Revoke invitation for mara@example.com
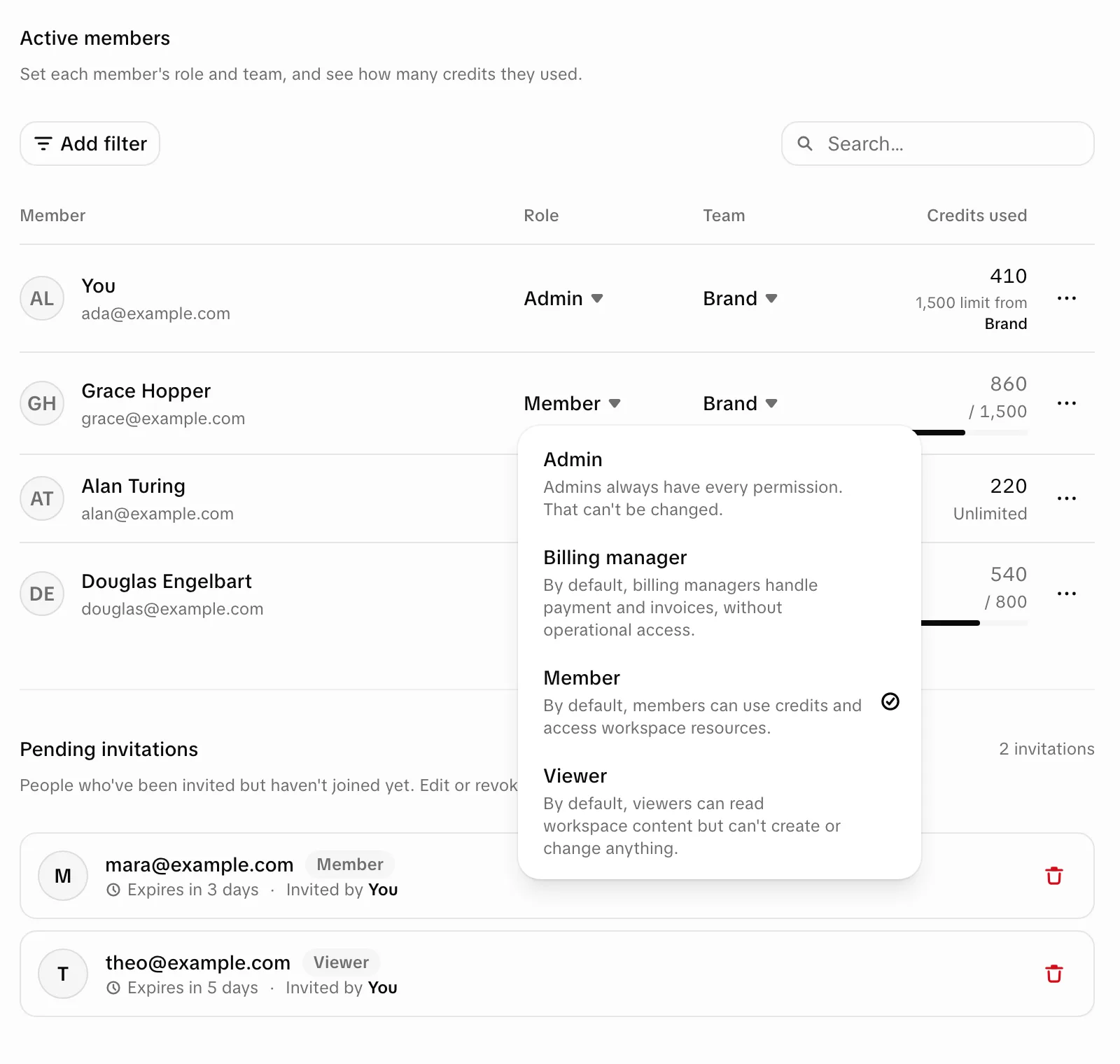Viewport: 1120px width, 1064px height. (1054, 876)
